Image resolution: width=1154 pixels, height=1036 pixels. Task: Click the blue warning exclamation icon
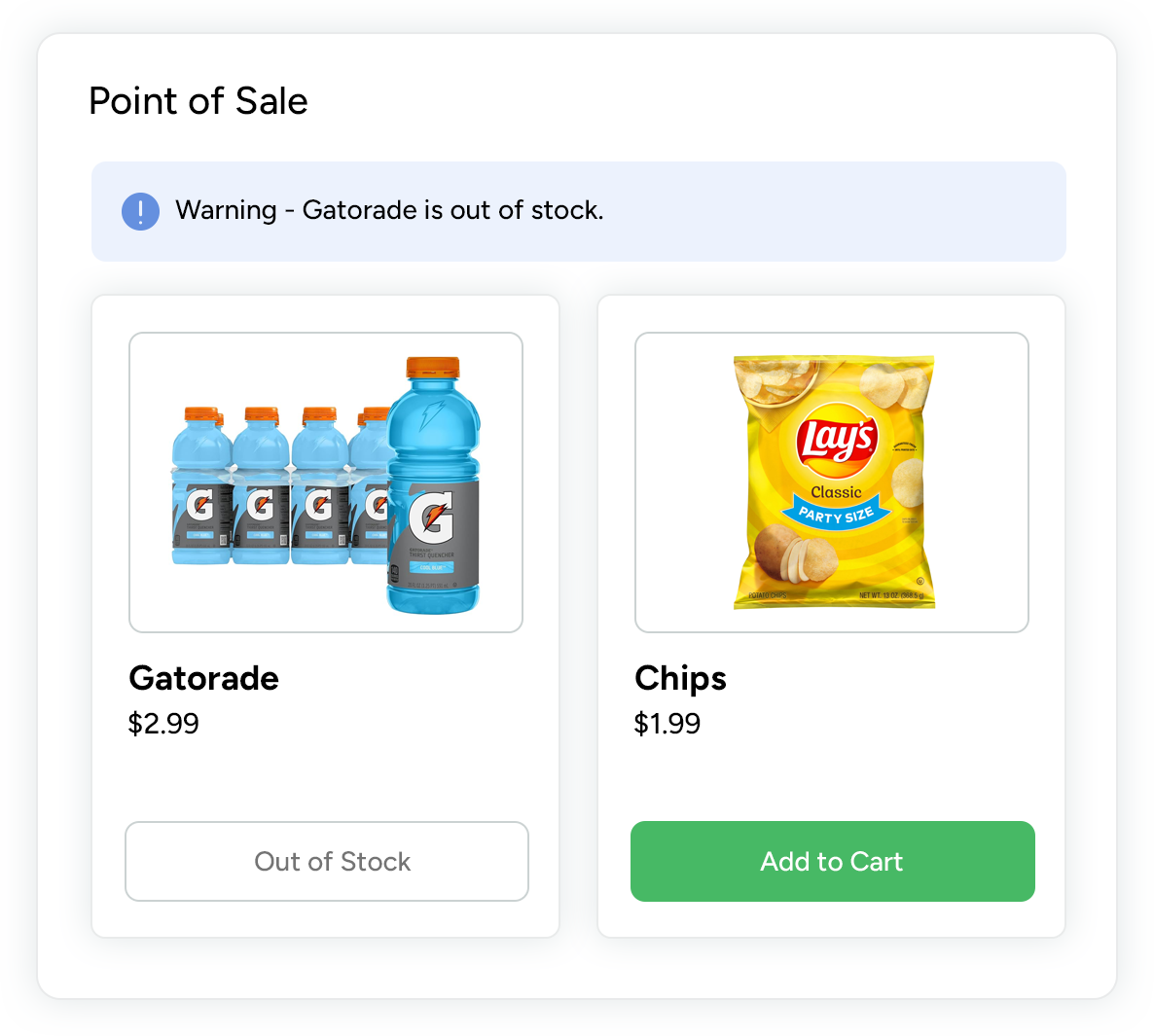pos(140,211)
